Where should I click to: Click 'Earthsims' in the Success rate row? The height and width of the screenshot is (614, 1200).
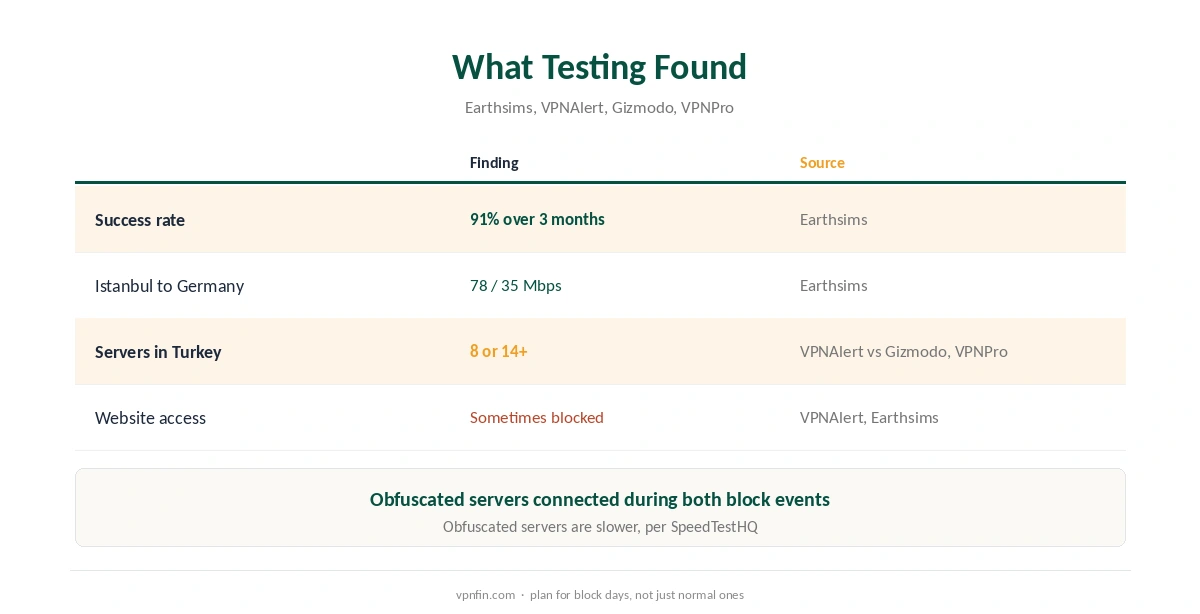coord(833,219)
